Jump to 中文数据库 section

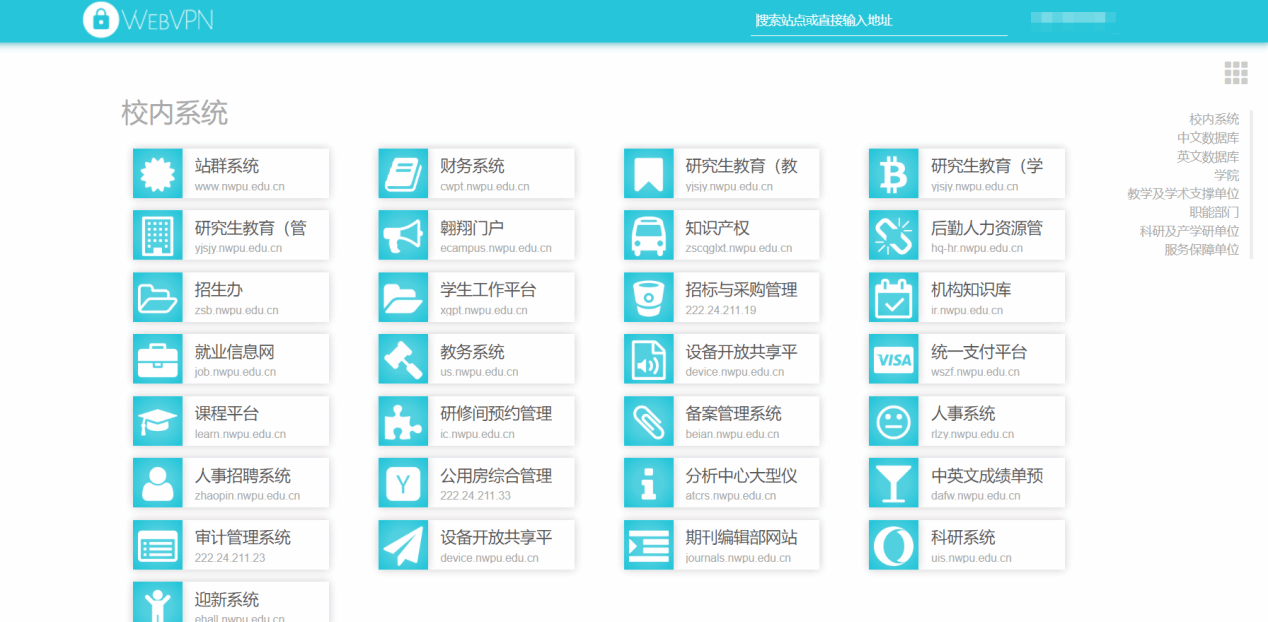pos(1208,138)
